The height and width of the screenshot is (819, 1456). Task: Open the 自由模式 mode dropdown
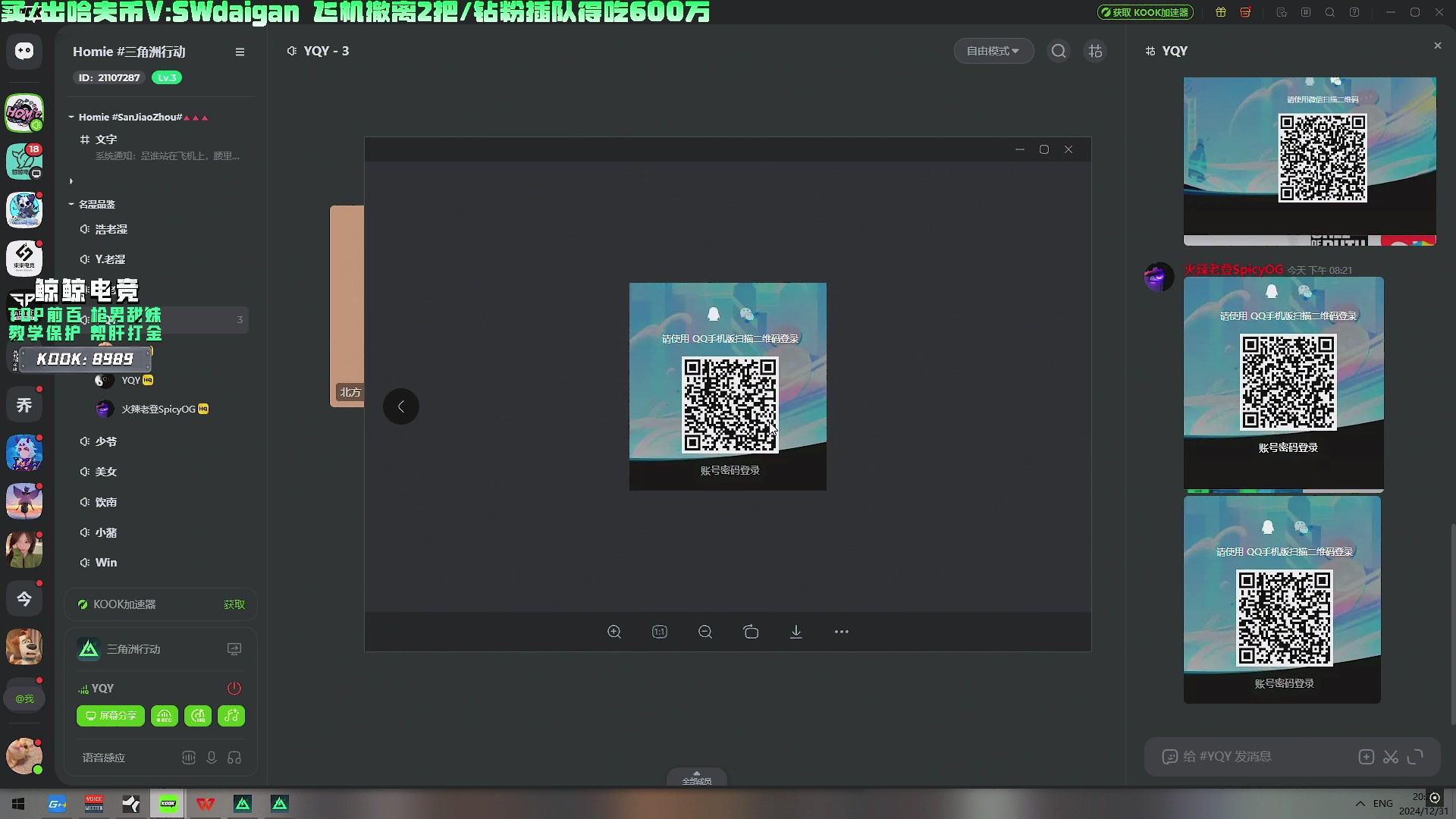click(993, 51)
